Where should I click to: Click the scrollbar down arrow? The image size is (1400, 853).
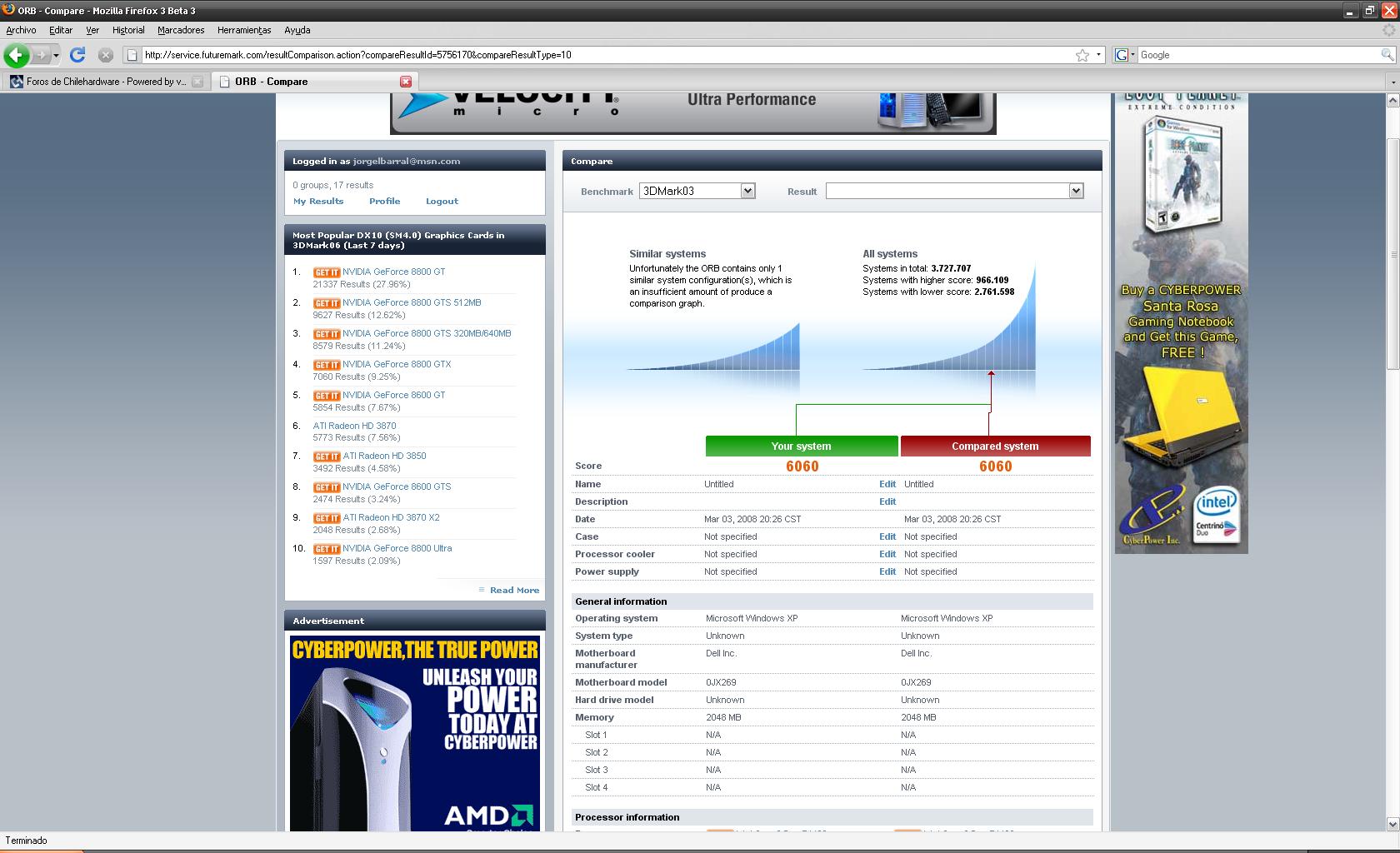tap(1392, 824)
